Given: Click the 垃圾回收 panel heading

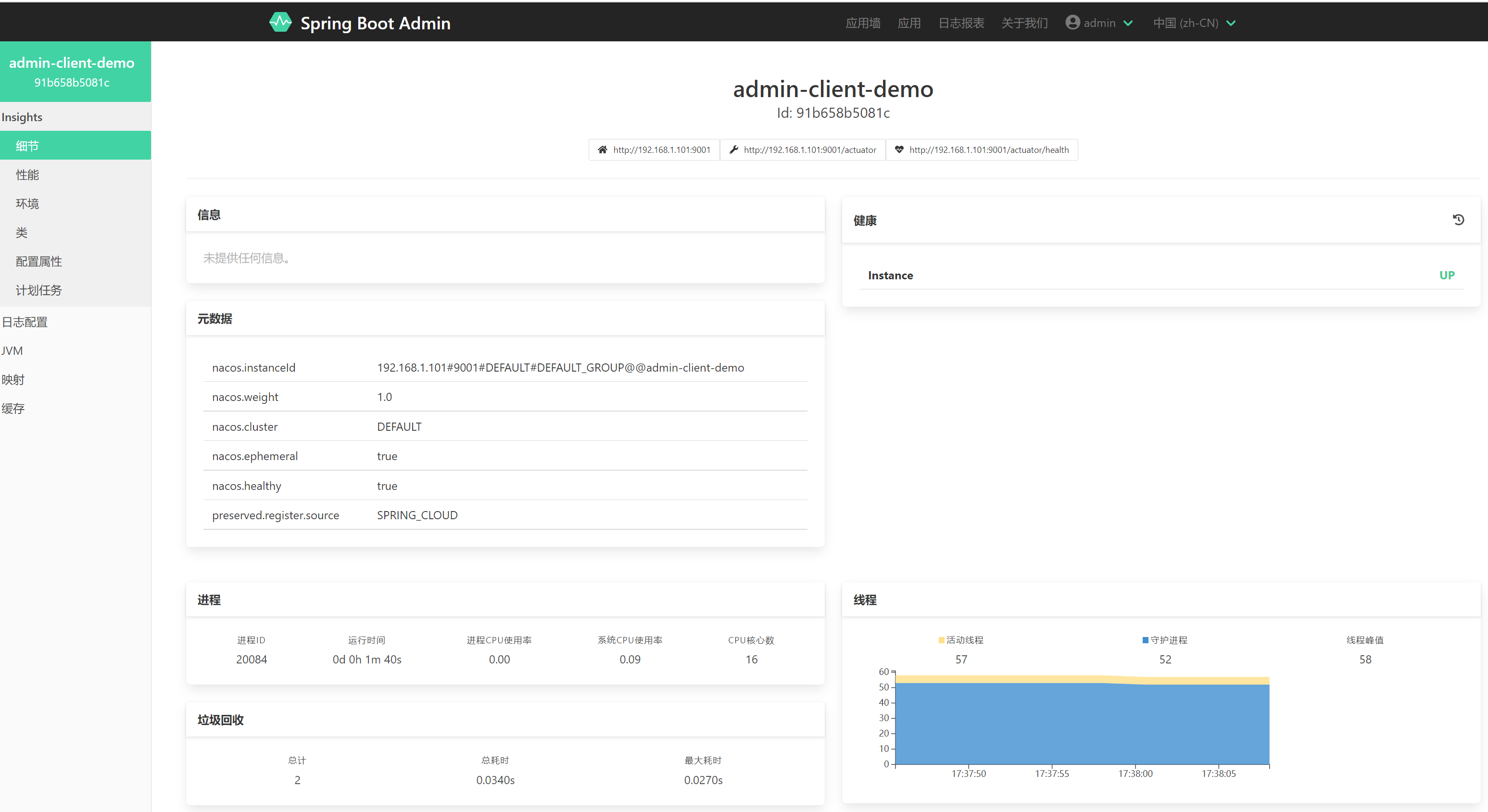Looking at the screenshot, I should (x=220, y=720).
